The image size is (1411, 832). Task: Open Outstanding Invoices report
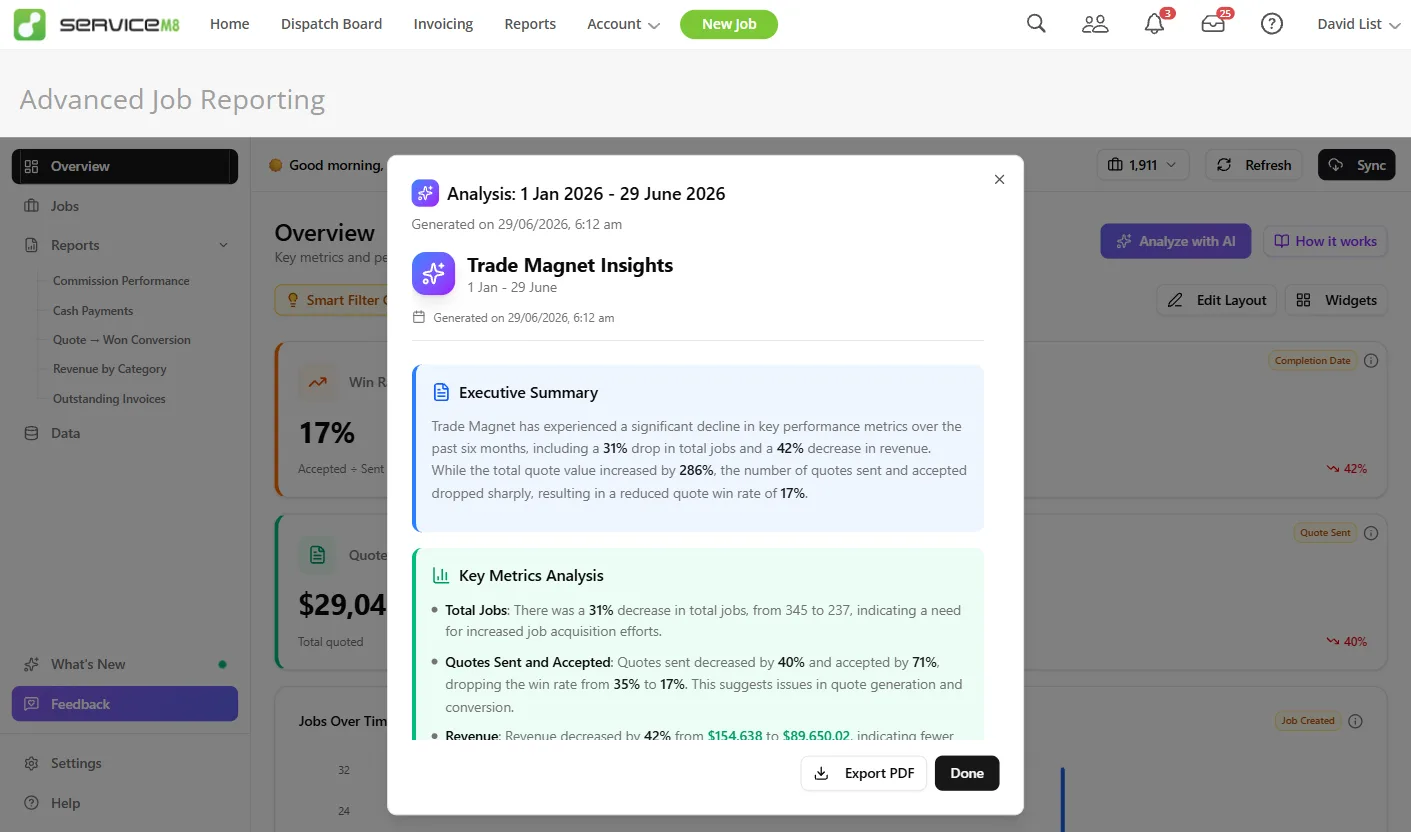click(109, 399)
